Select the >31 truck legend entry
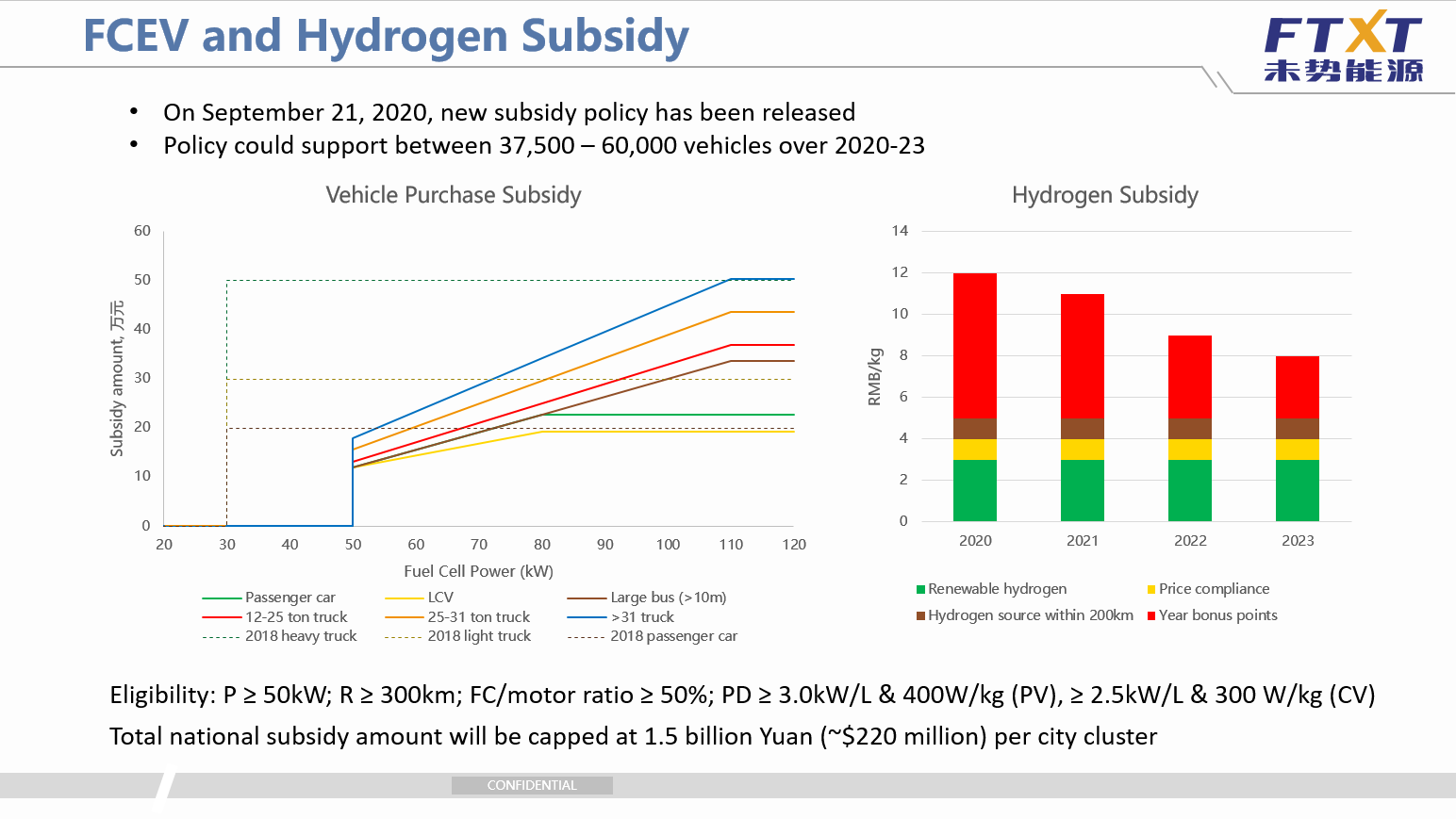Viewport: 1456px width, 819px height. [620, 617]
